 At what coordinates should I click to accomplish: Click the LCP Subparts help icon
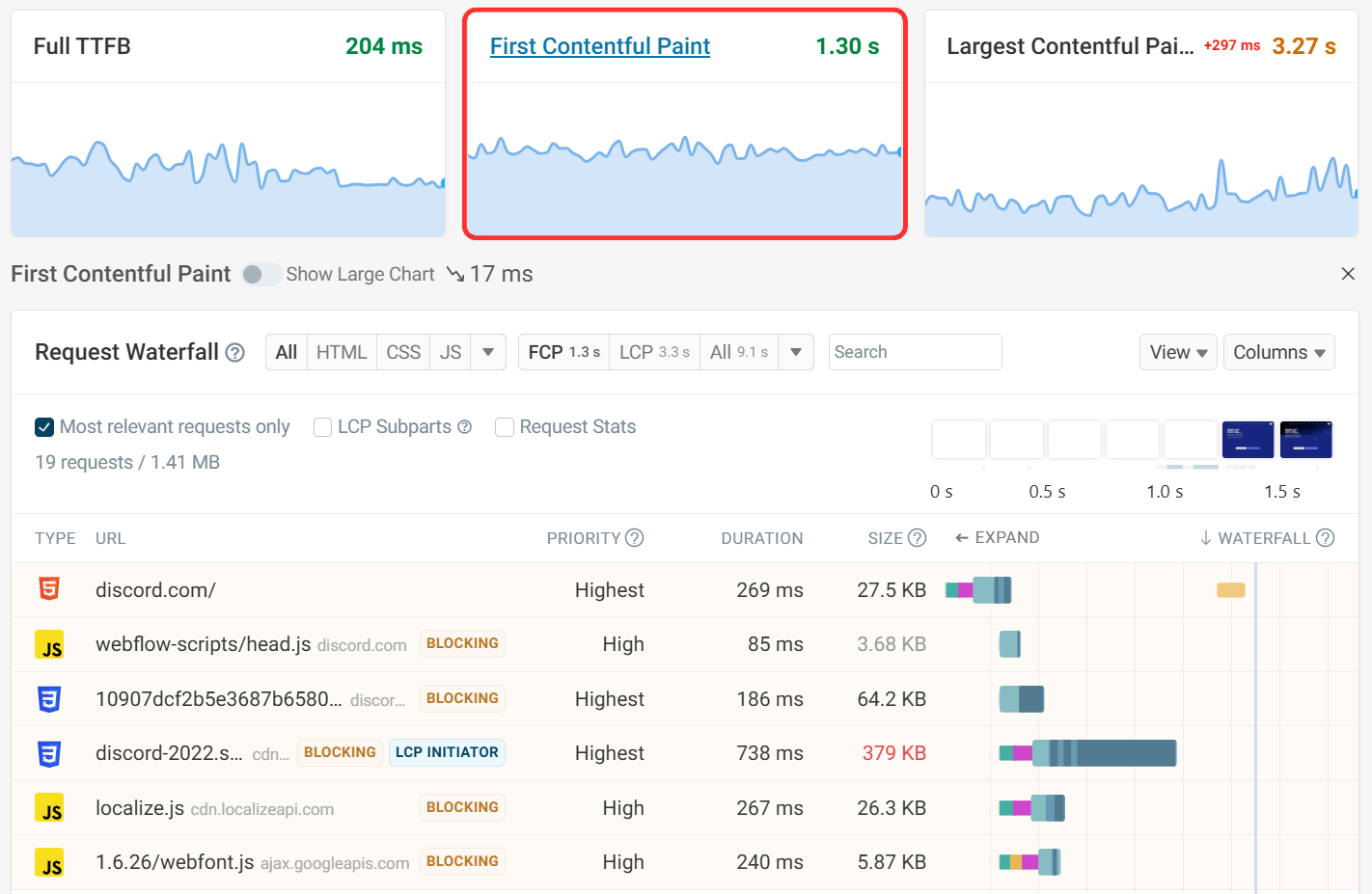point(465,427)
